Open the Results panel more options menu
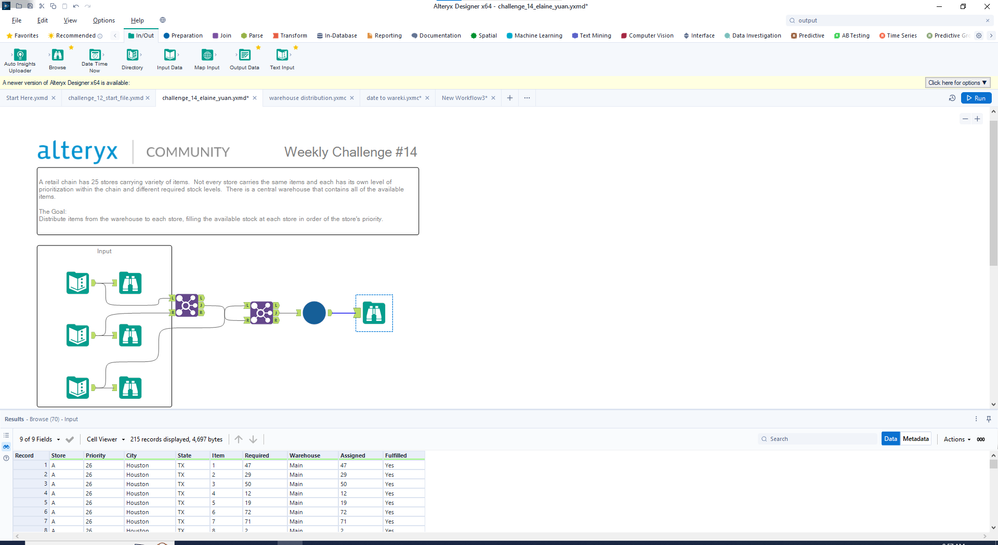The width and height of the screenshot is (998, 545). pos(976,419)
